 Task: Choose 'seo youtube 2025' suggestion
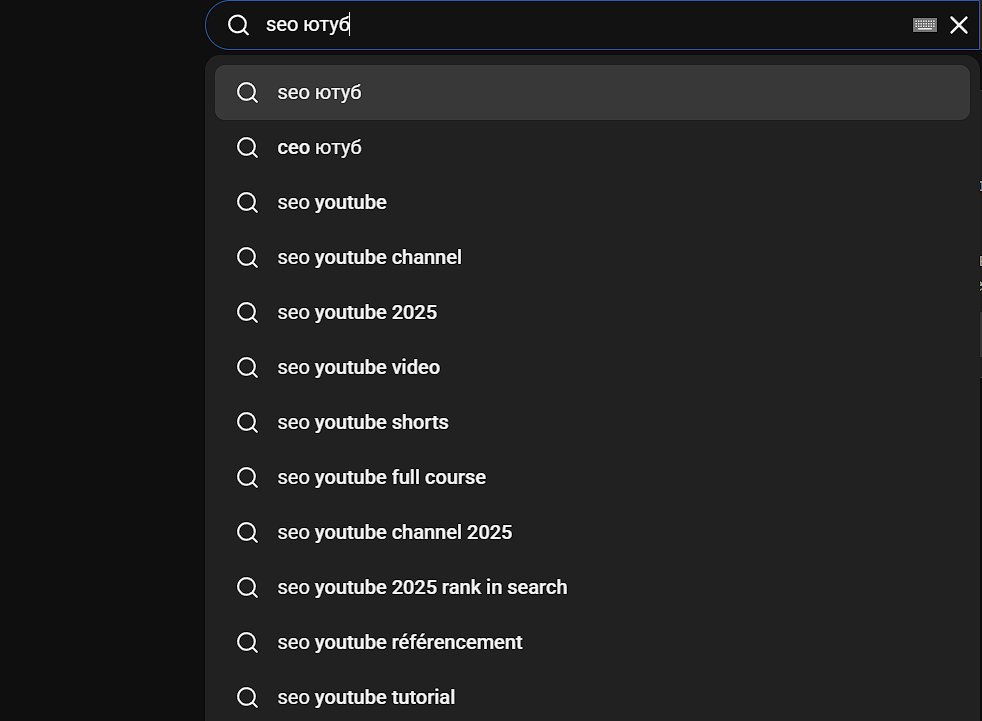point(357,313)
